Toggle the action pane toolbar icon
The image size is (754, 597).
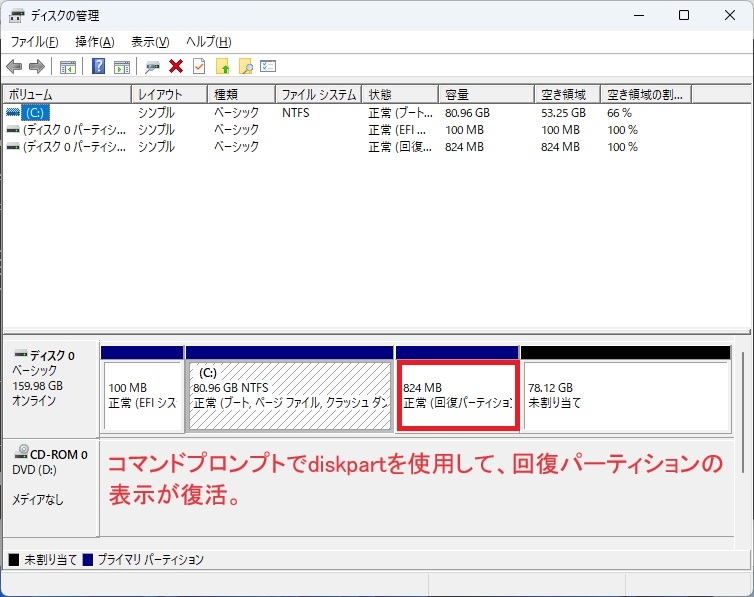[122, 67]
